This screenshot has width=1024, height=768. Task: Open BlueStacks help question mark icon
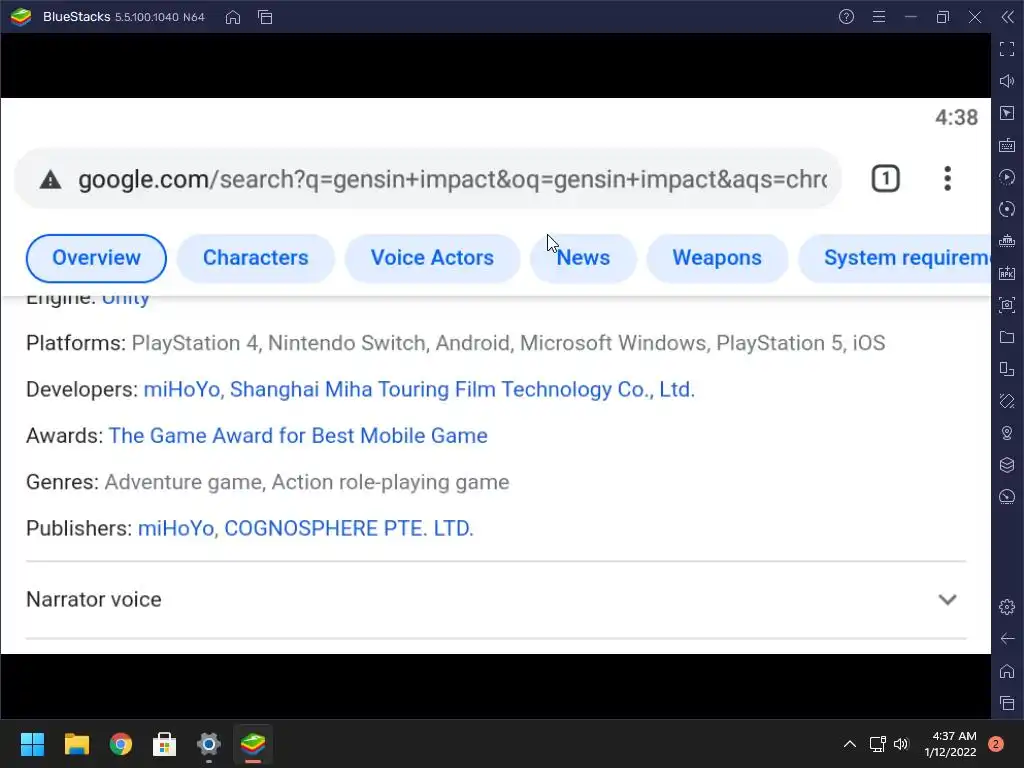tap(846, 17)
